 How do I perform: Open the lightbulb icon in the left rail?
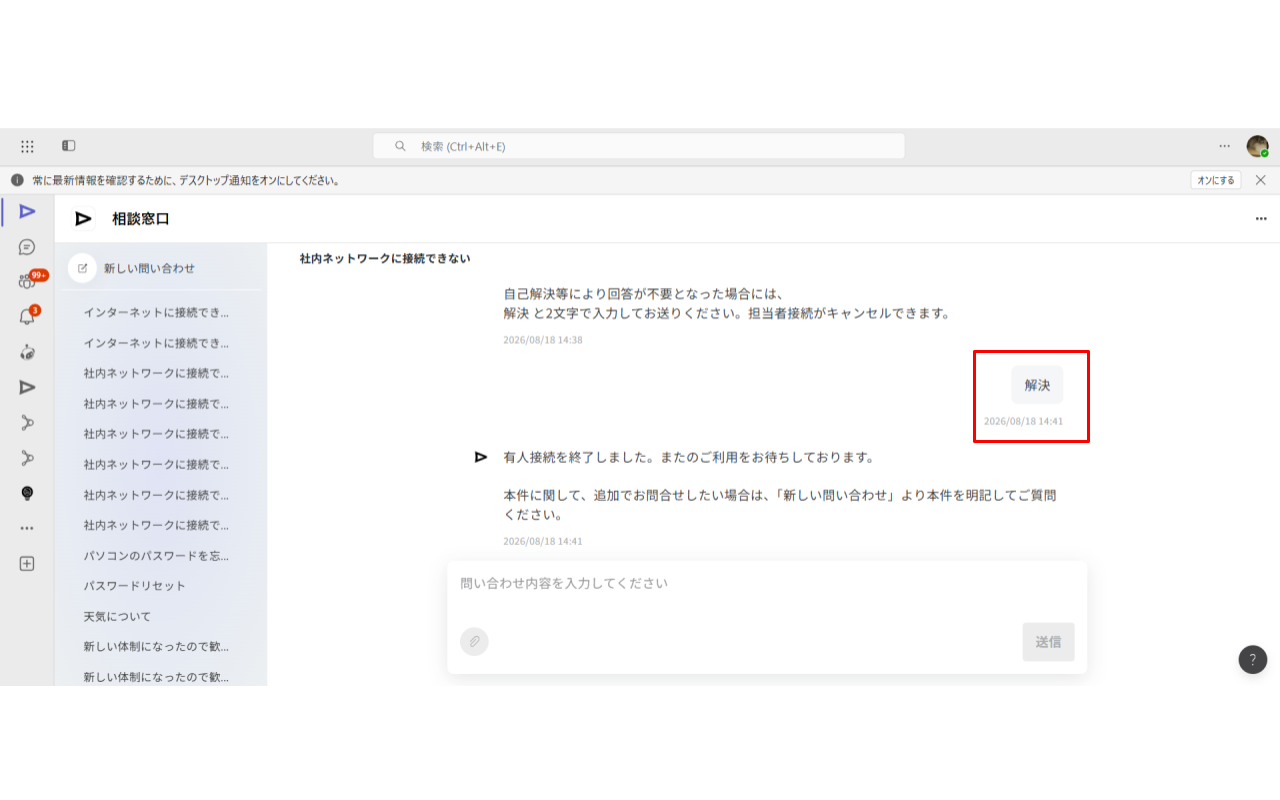[x=27, y=493]
